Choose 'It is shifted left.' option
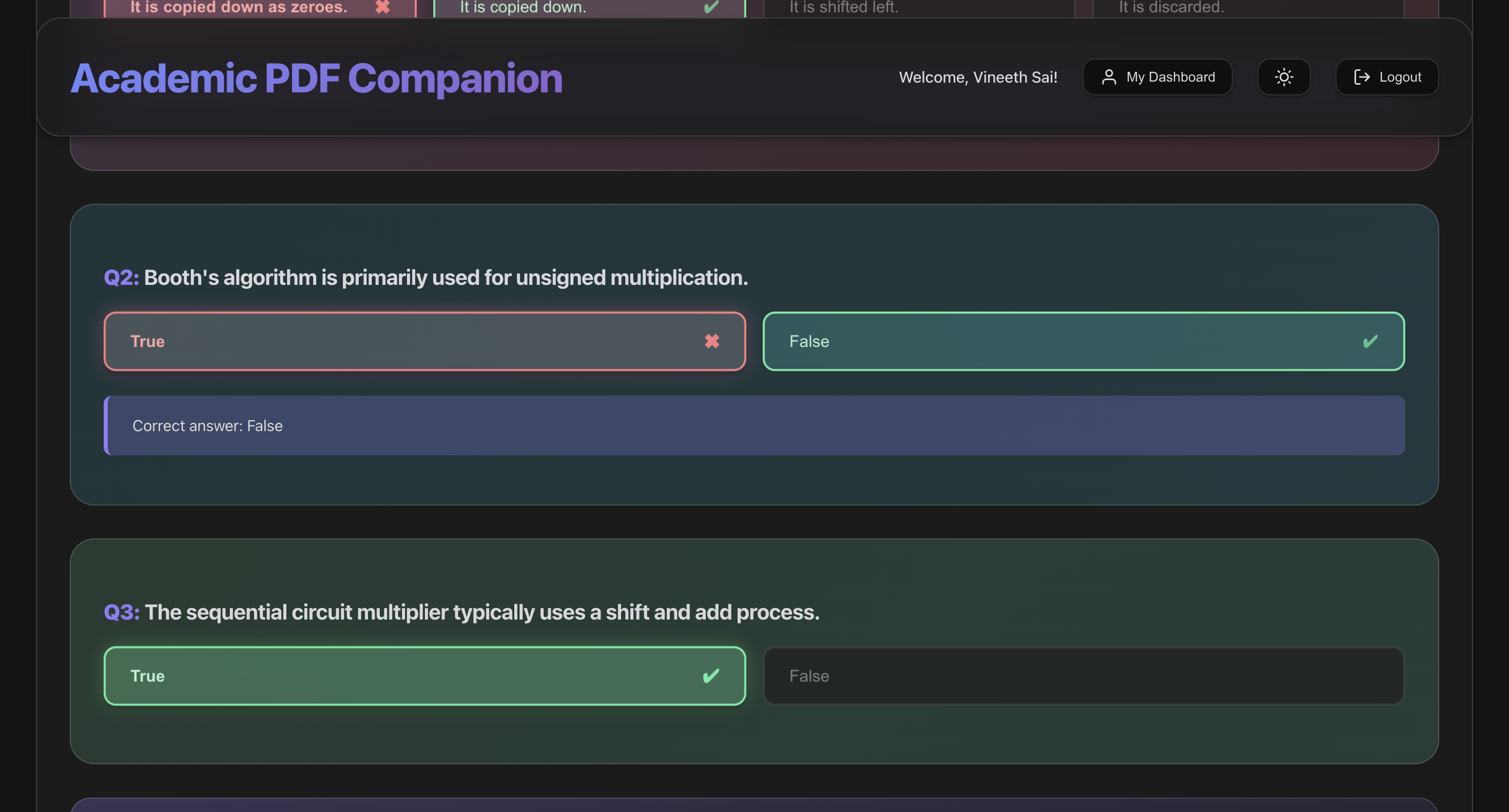This screenshot has height=812, width=1509. click(919, 8)
